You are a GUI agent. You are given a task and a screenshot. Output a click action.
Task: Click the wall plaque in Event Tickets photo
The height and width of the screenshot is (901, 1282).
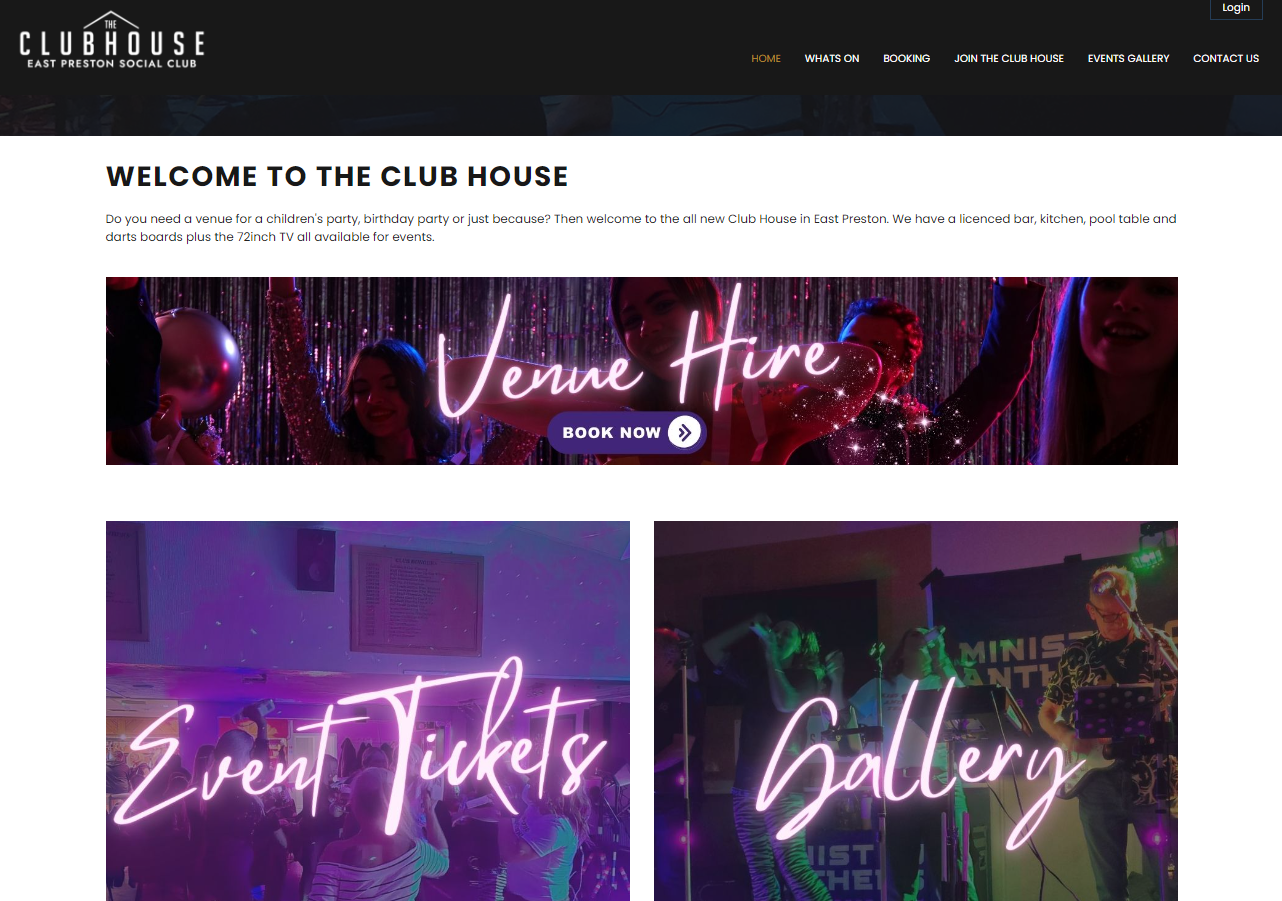(x=416, y=600)
